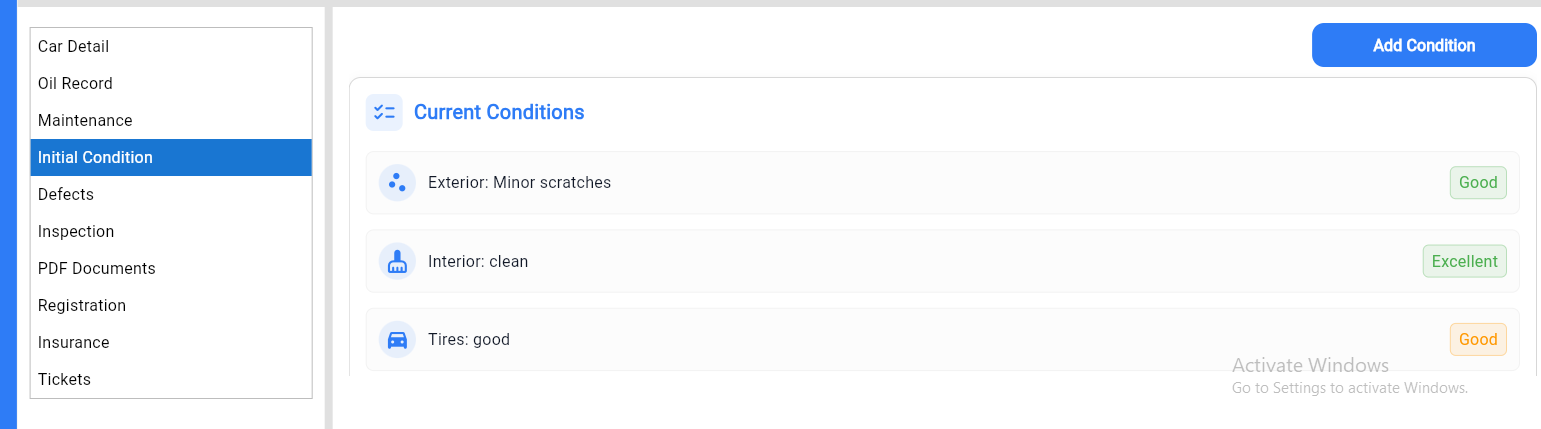Click the green Good badge for Exterior
The image size is (1541, 429).
(1477, 183)
